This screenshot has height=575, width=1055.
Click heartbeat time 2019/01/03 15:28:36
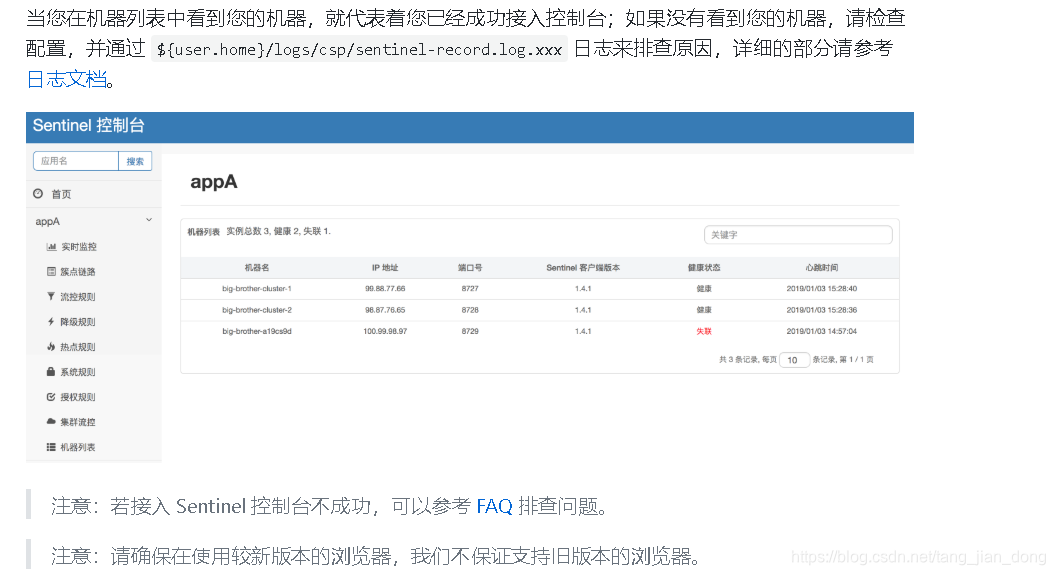[x=822, y=310]
